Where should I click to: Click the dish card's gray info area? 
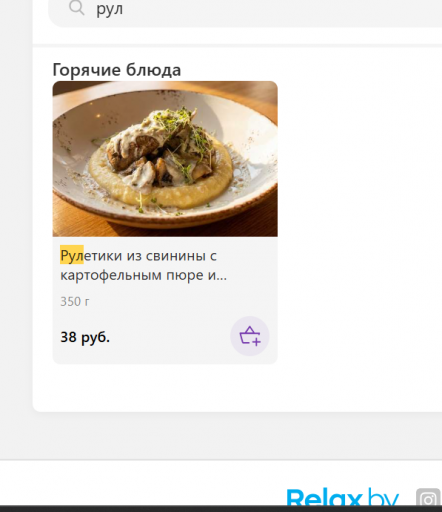pos(165,300)
